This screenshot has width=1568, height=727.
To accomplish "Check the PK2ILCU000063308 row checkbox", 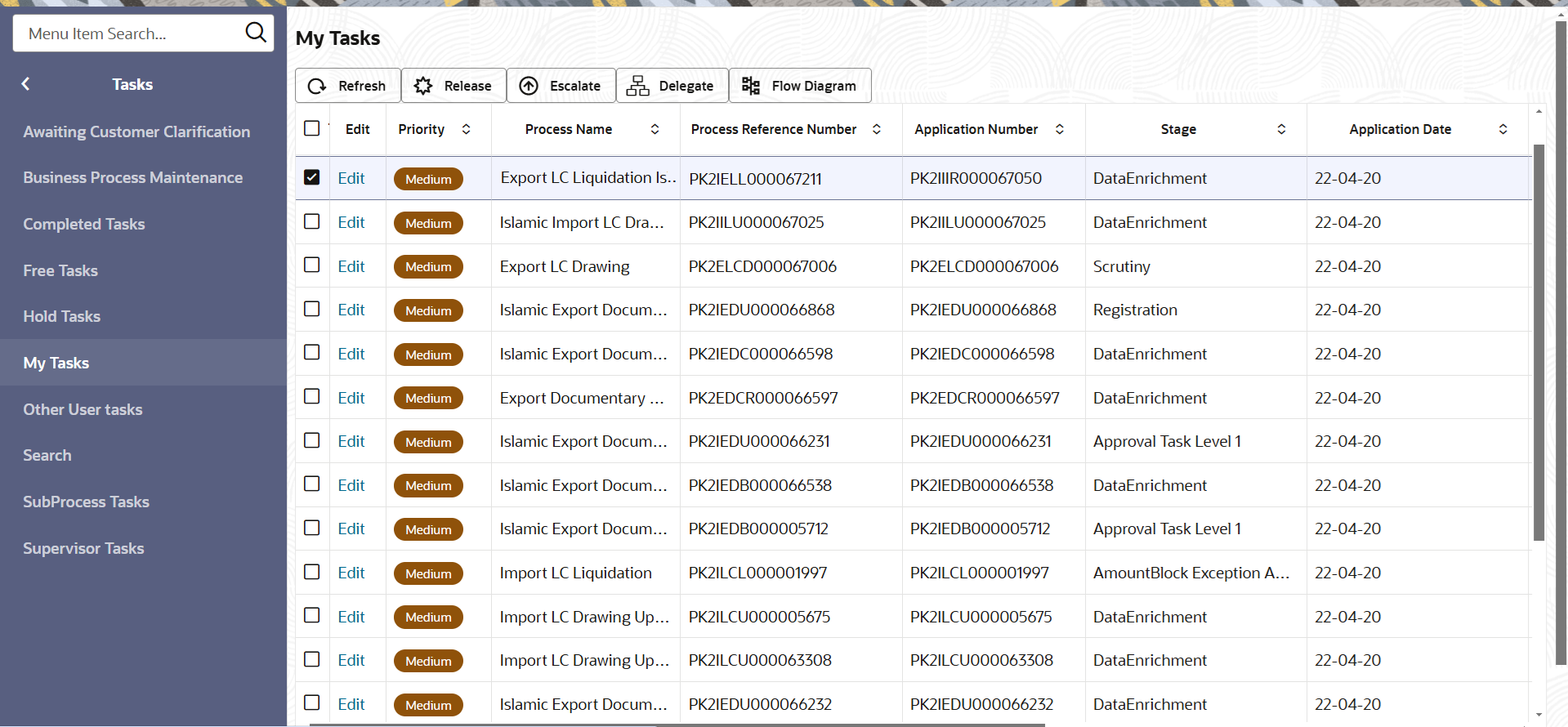I will (311, 658).
